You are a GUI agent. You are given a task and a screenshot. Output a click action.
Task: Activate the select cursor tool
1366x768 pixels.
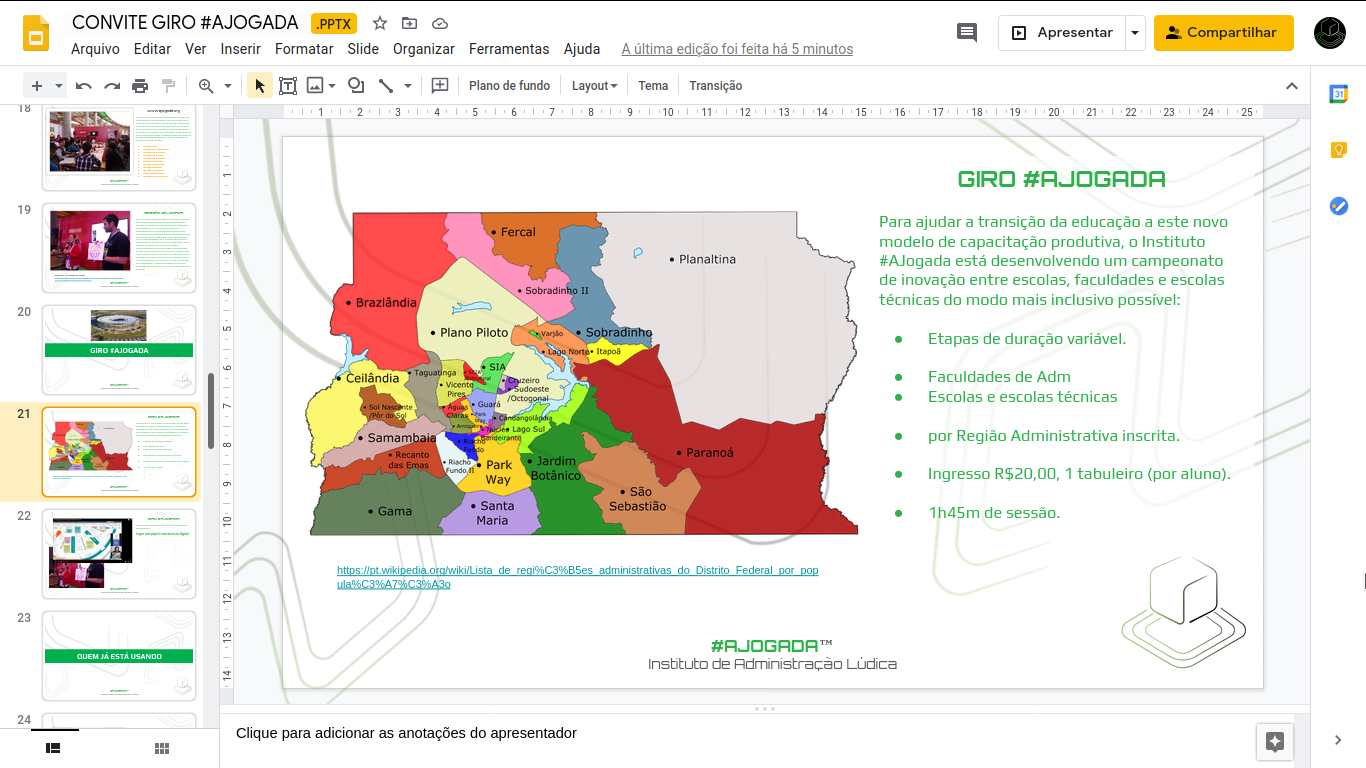tap(260, 86)
